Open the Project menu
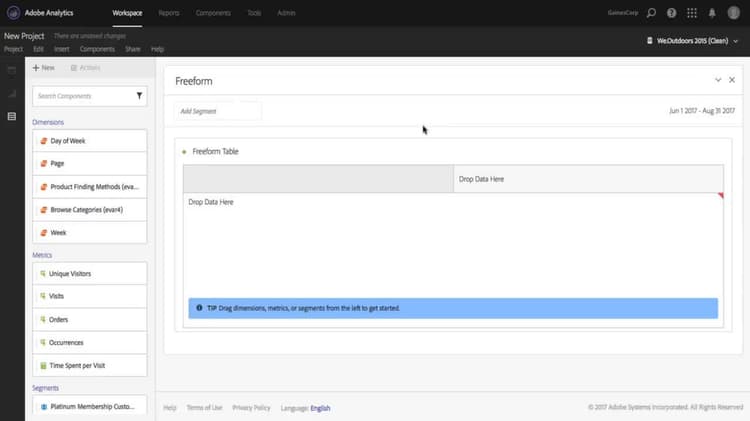 [13, 49]
